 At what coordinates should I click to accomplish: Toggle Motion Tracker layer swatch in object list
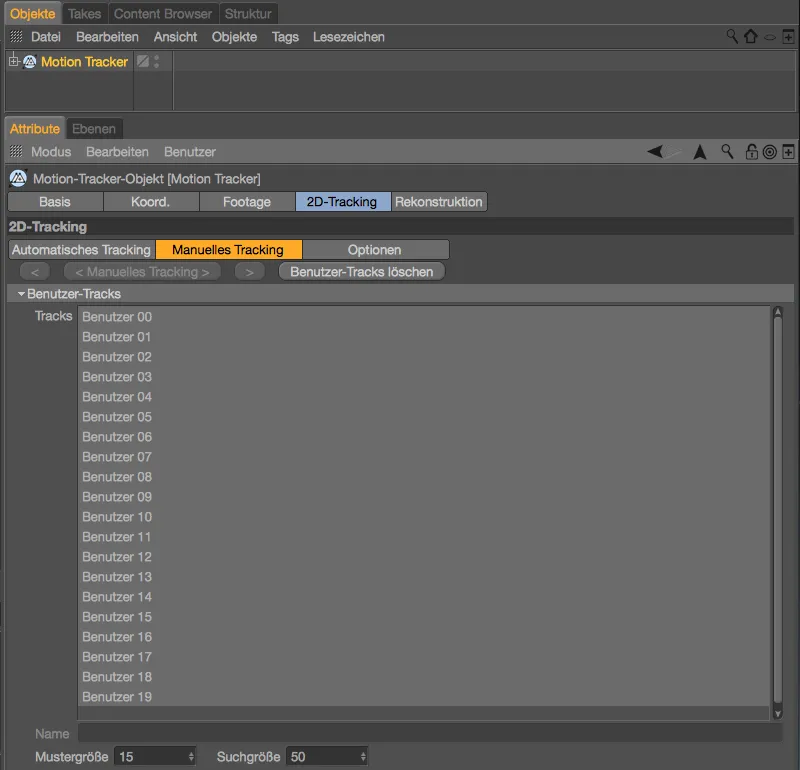[143, 62]
